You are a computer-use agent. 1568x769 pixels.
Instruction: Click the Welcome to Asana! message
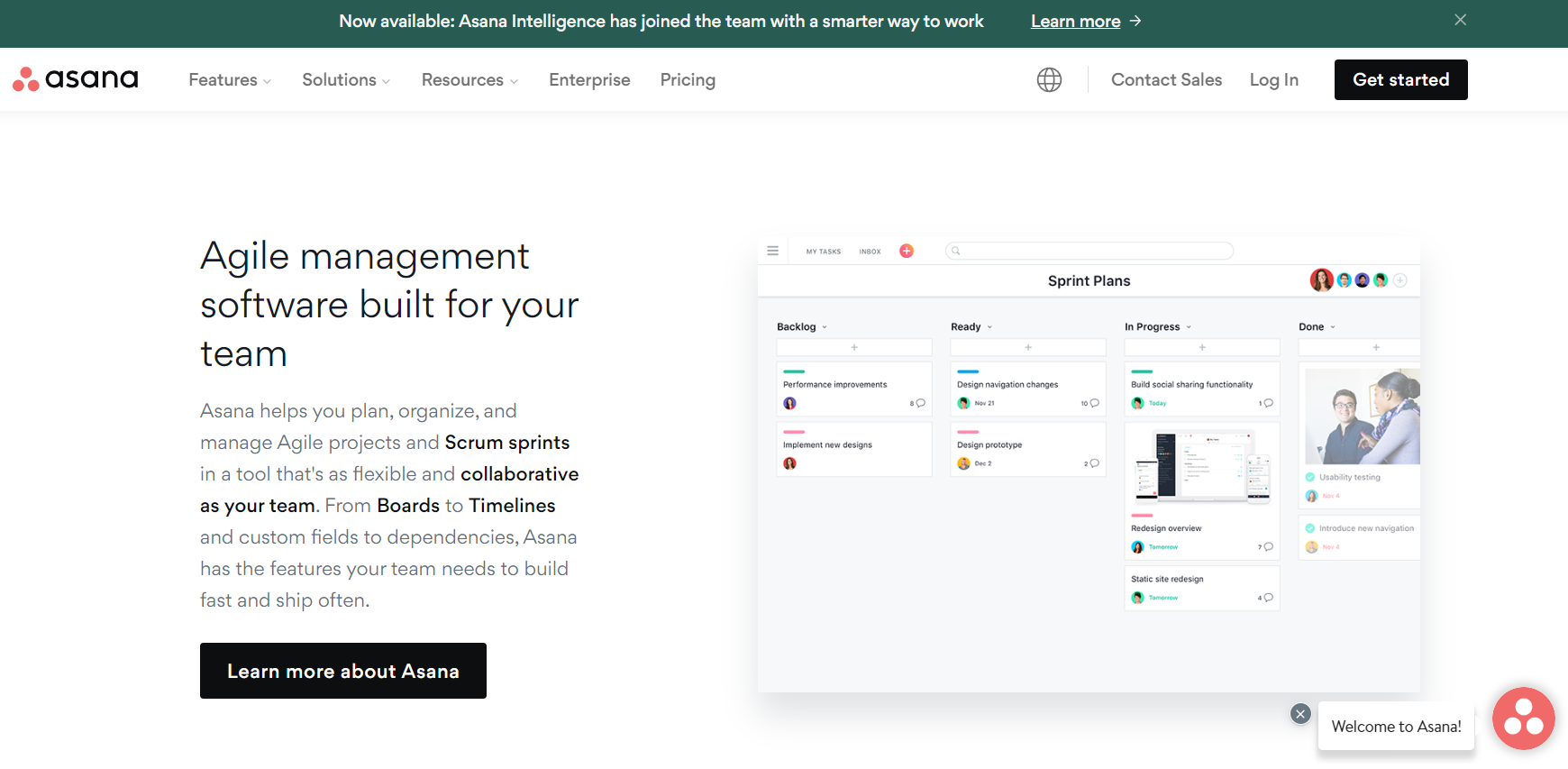coord(1396,726)
